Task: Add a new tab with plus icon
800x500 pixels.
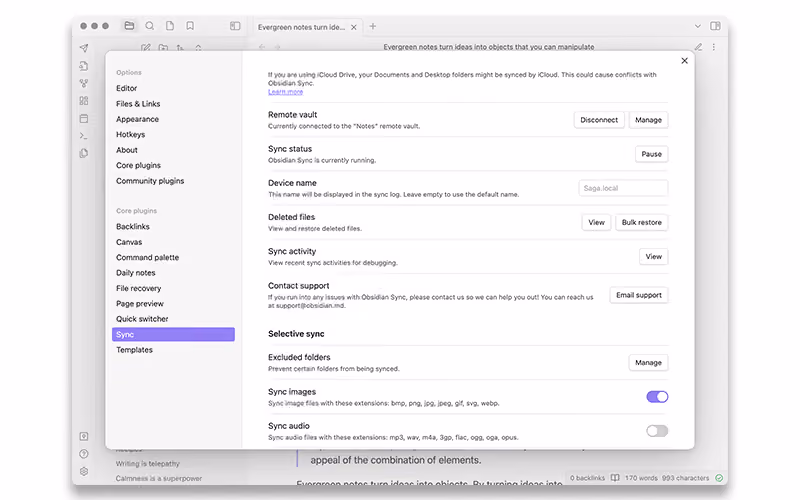Action: point(372,26)
